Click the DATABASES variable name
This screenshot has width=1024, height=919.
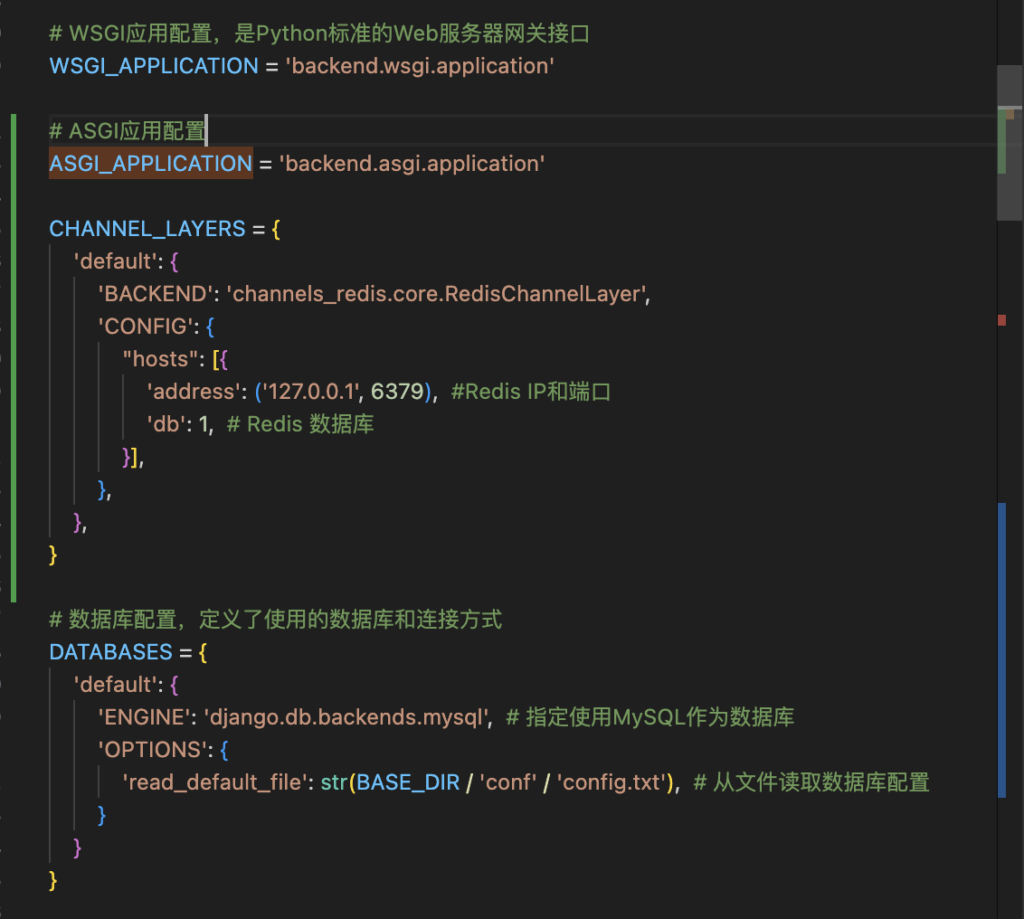pyautogui.click(x=110, y=652)
